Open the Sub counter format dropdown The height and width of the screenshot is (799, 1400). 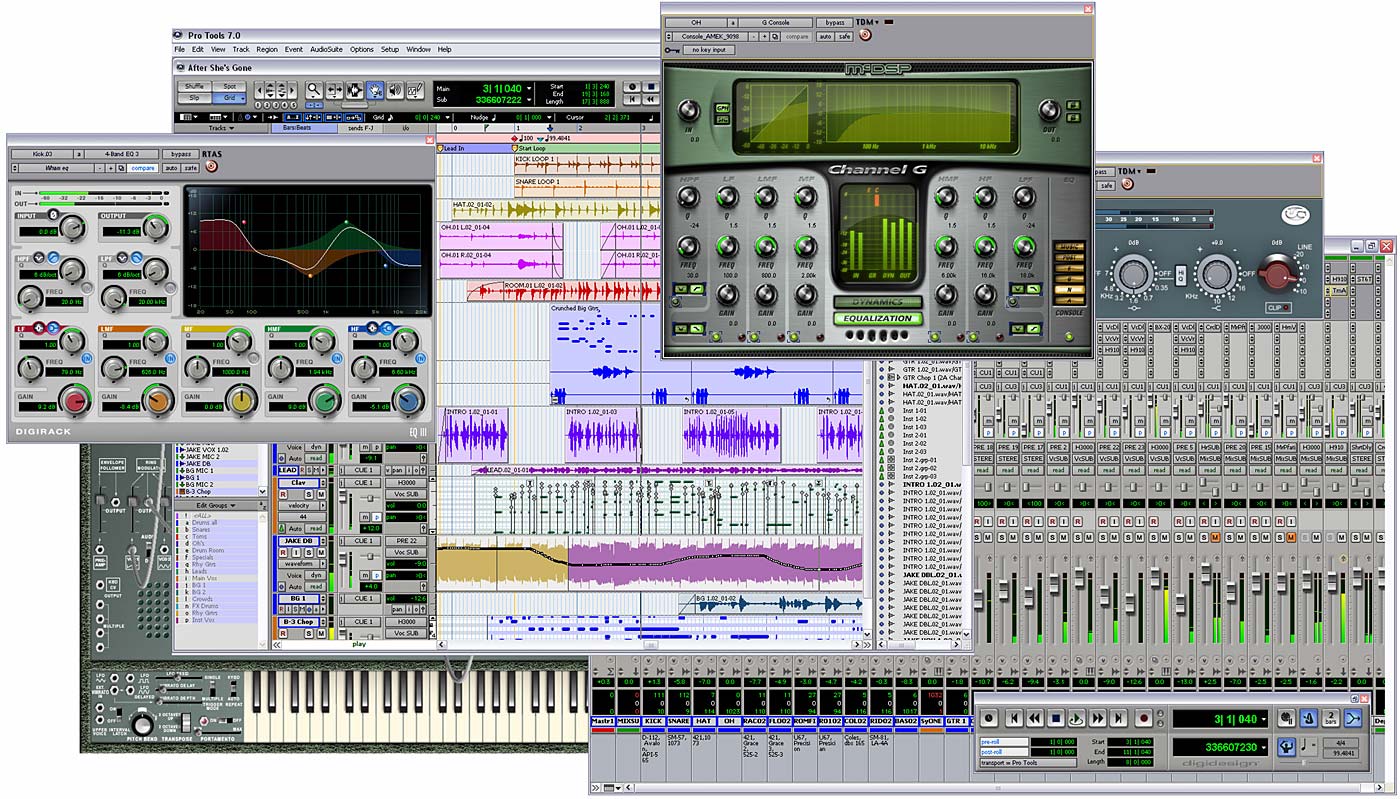click(x=529, y=100)
